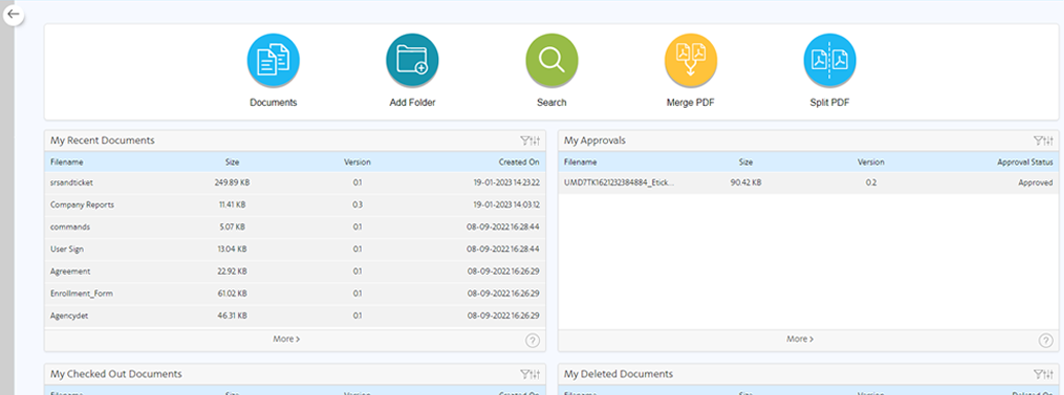Screen dimensions: 1064x395
Task: Click version 0.3 of Company Reports
Action: (x=357, y=204)
